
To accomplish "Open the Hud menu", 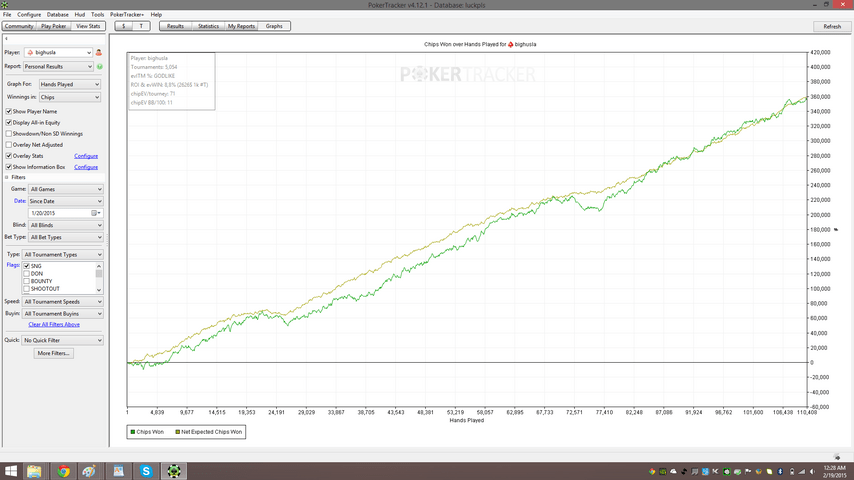I will pyautogui.click(x=80, y=15).
